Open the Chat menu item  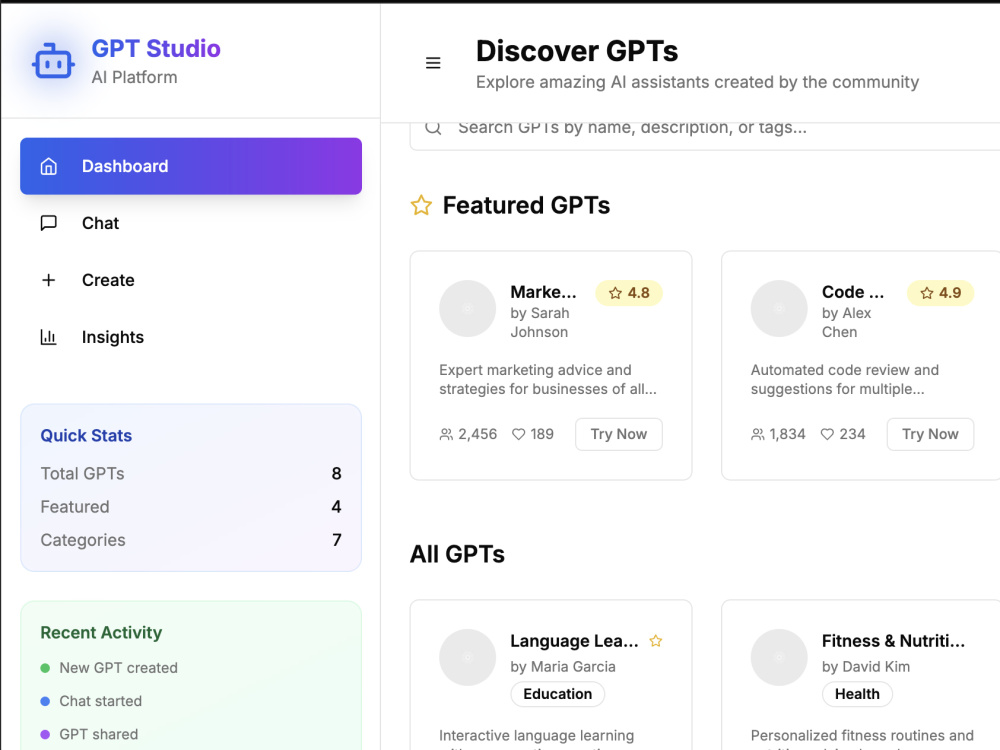(191, 223)
